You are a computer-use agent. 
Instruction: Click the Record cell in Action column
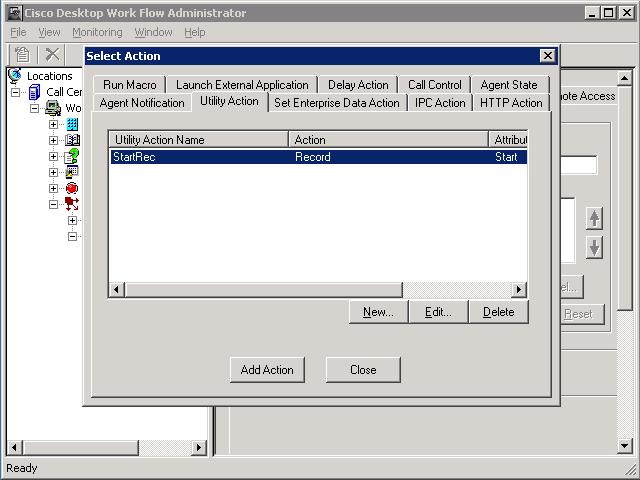point(313,157)
